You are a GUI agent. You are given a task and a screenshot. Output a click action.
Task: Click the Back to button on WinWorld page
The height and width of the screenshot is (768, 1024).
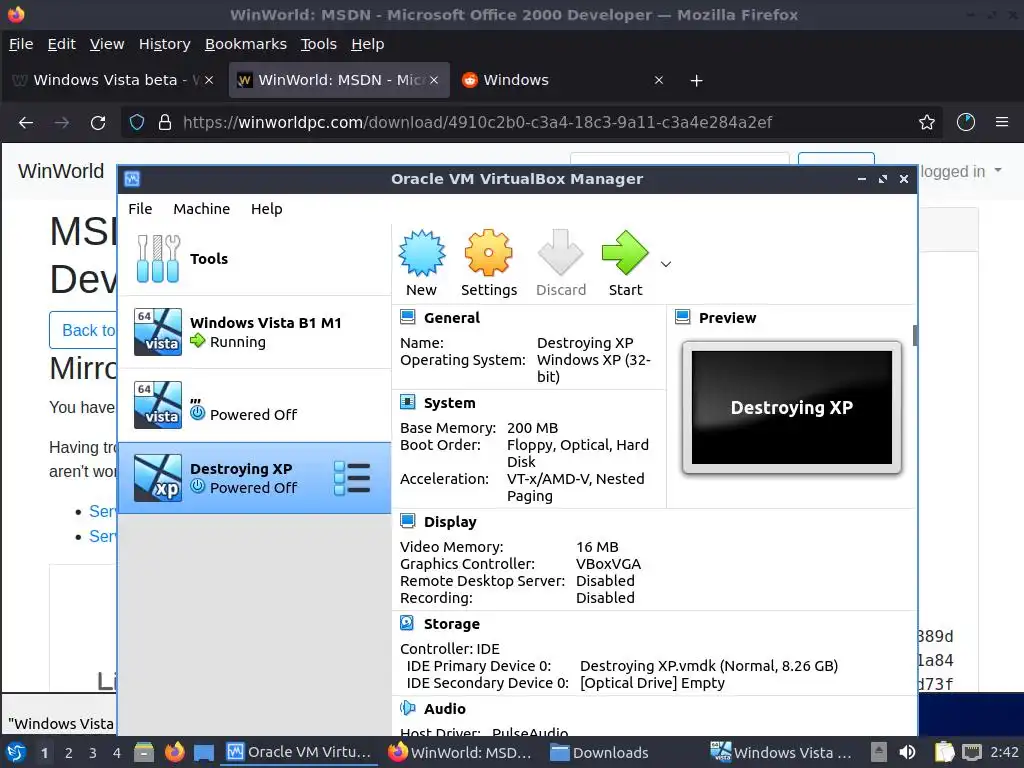pos(84,330)
